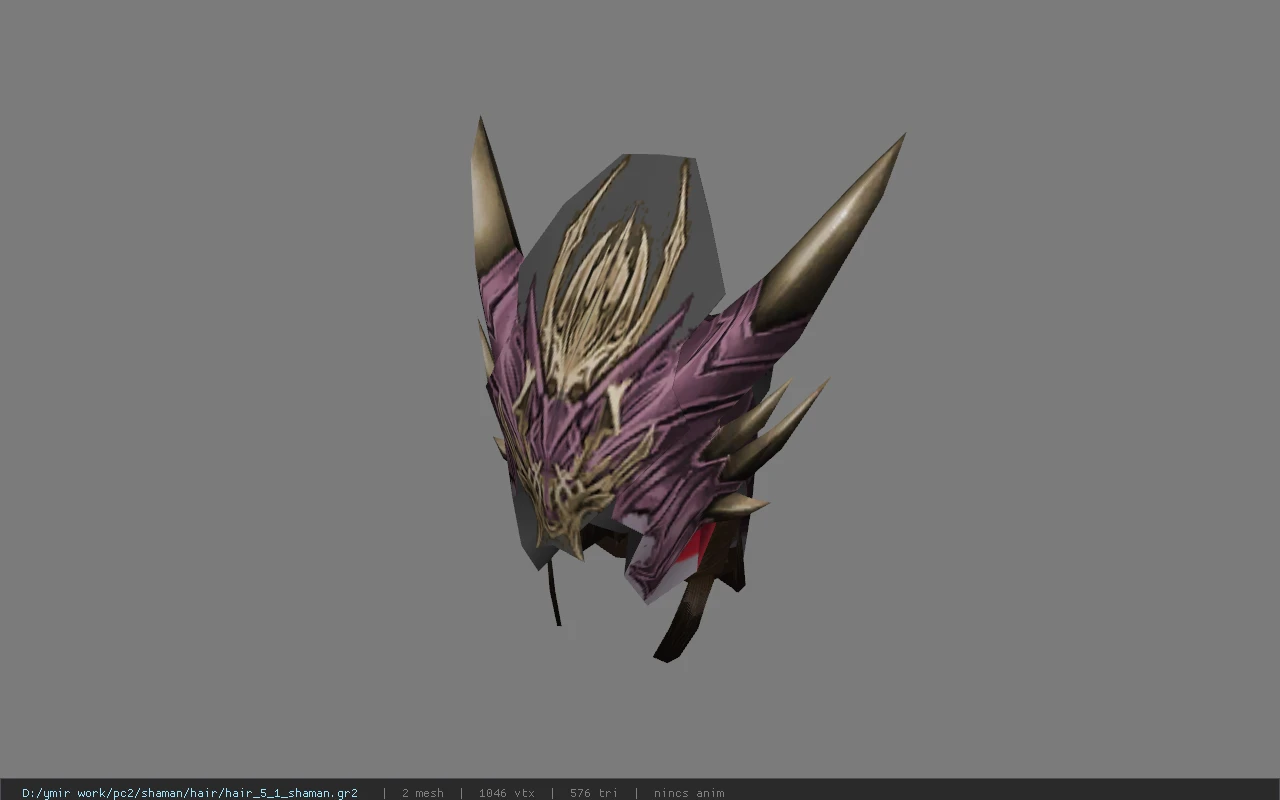Click the 'nincs anim' status entry
Screen dimensions: 1280x800
[689, 793]
